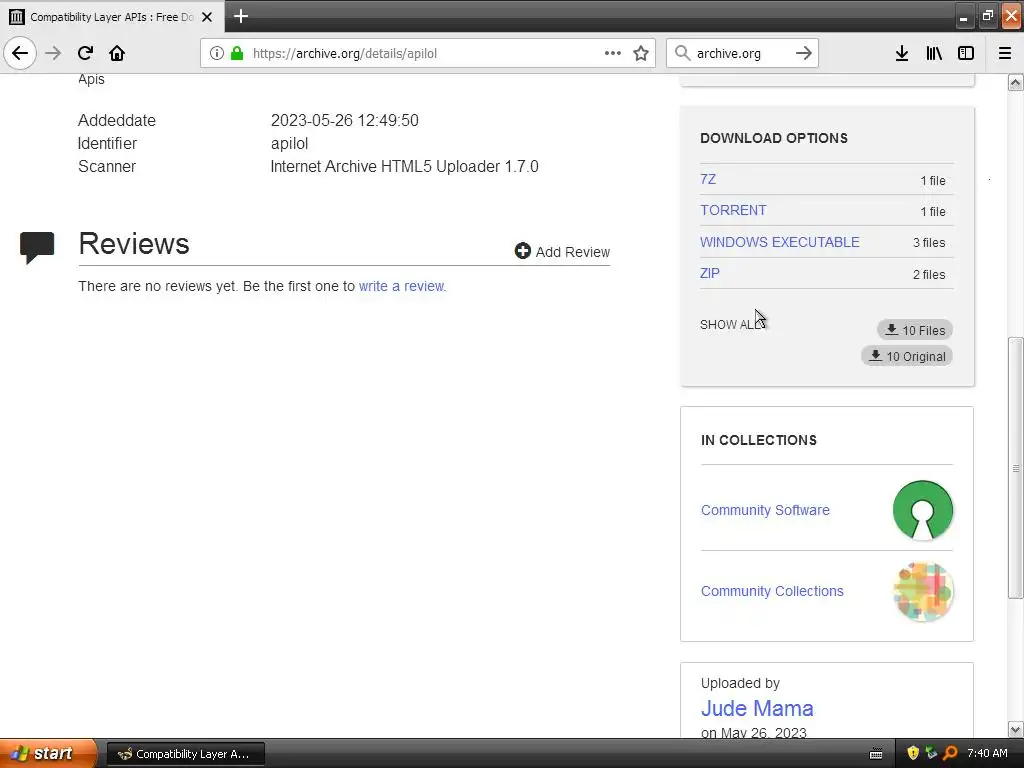Select the identifier value apilol

289,143
